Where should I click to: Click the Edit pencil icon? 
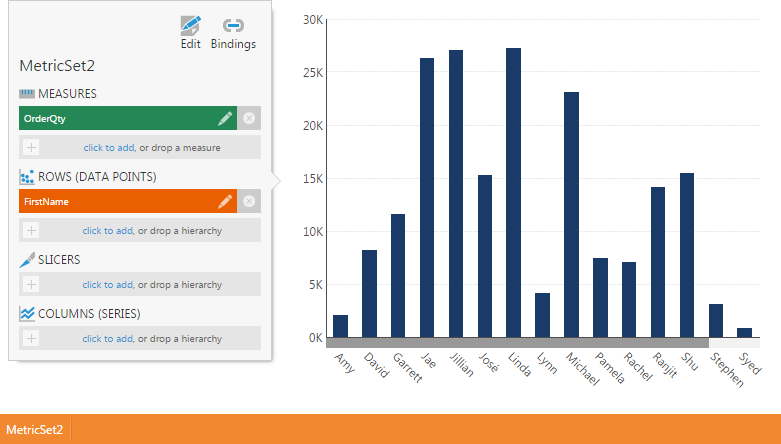click(x=190, y=26)
